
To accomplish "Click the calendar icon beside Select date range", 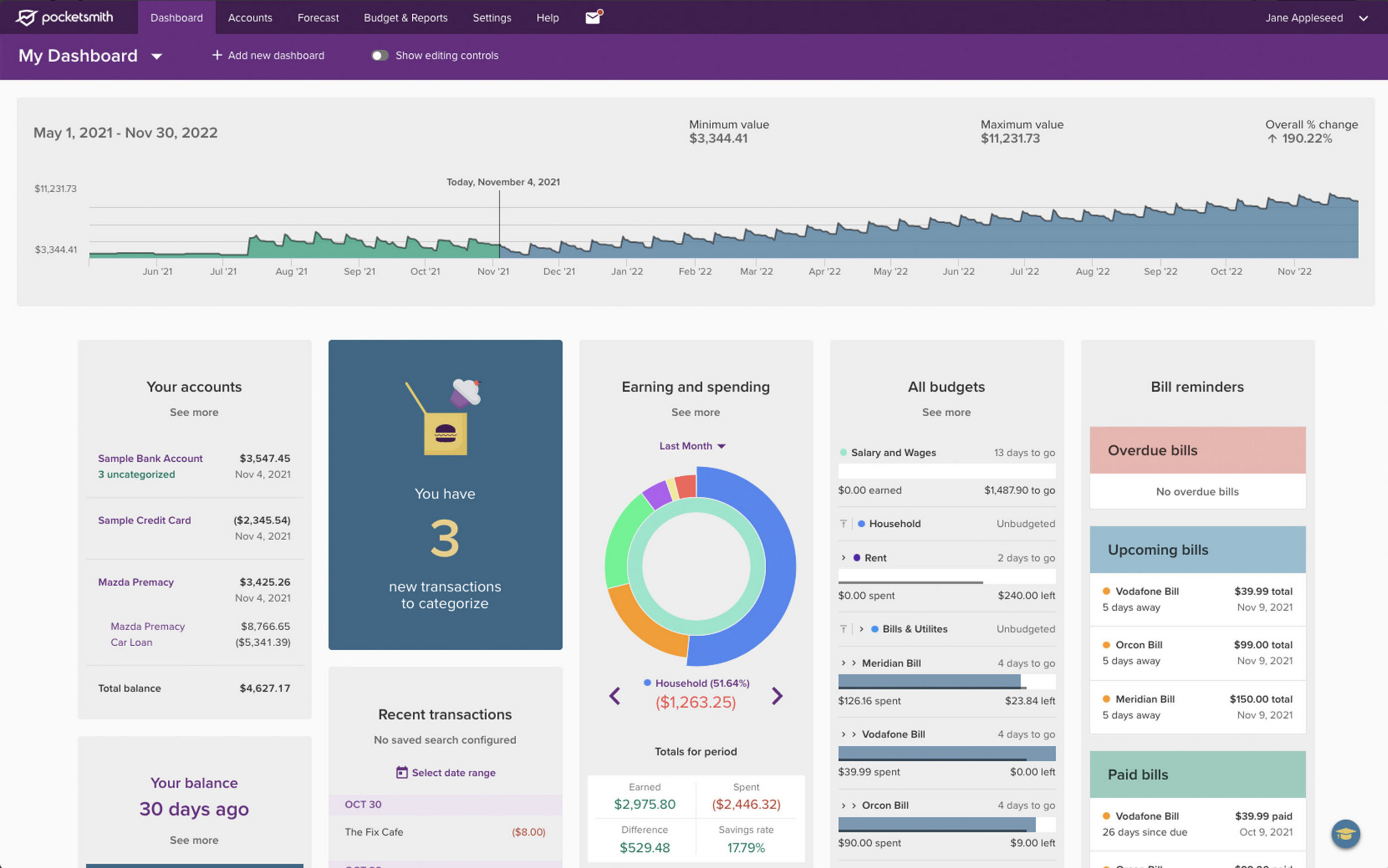I will pyautogui.click(x=402, y=773).
